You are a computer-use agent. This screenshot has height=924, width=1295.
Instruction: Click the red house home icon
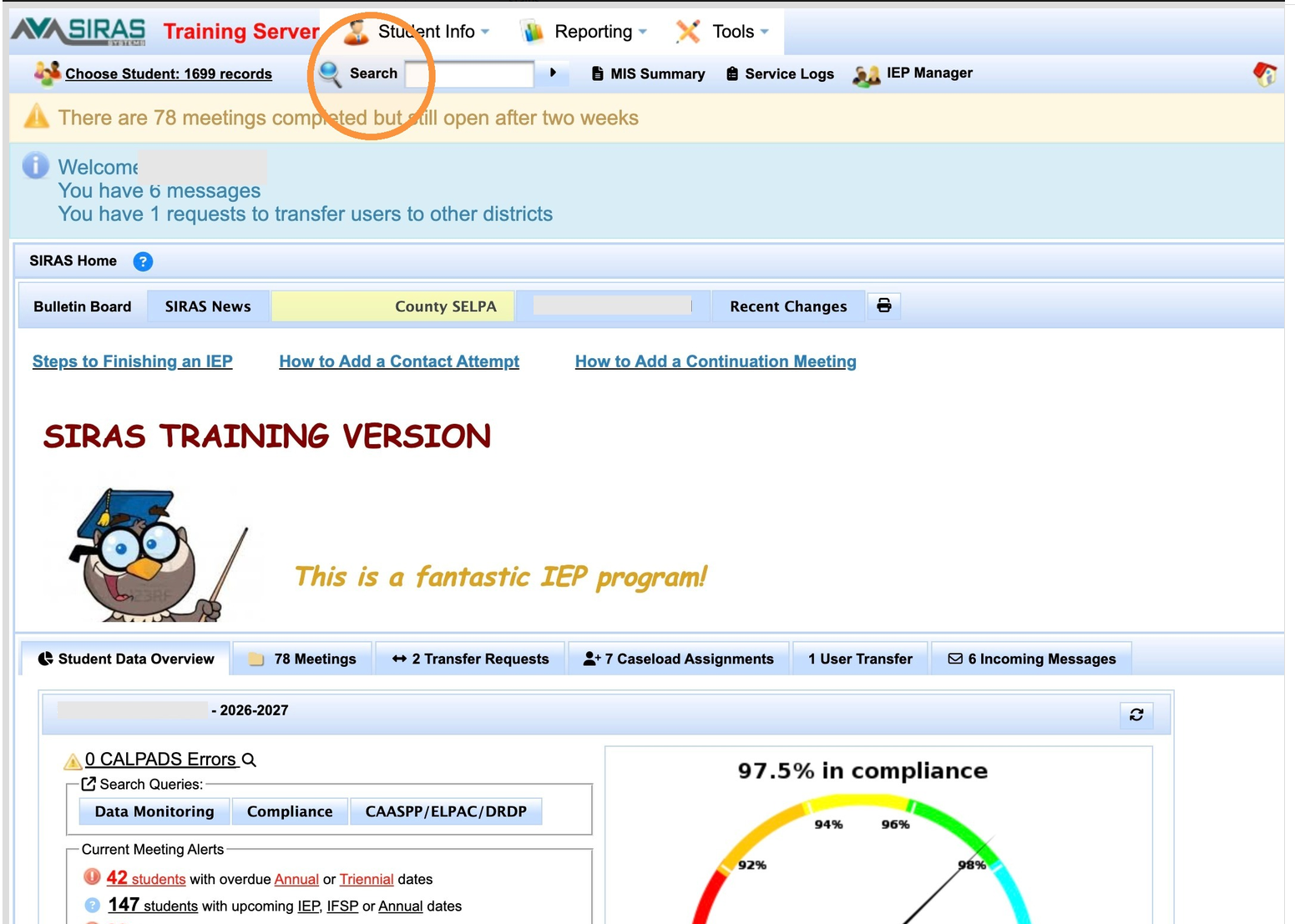(1265, 74)
